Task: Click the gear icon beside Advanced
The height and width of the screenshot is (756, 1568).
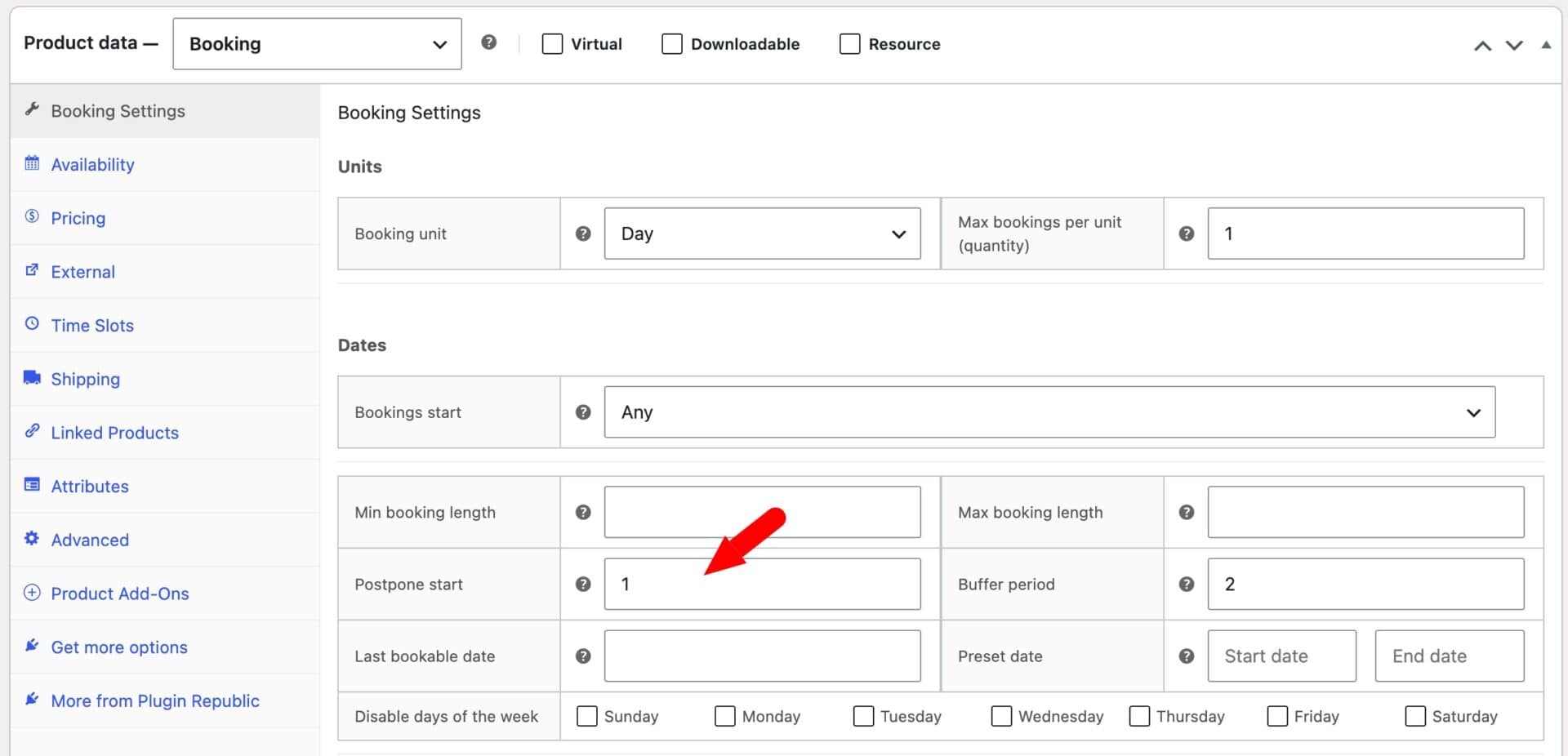Action: [x=32, y=538]
